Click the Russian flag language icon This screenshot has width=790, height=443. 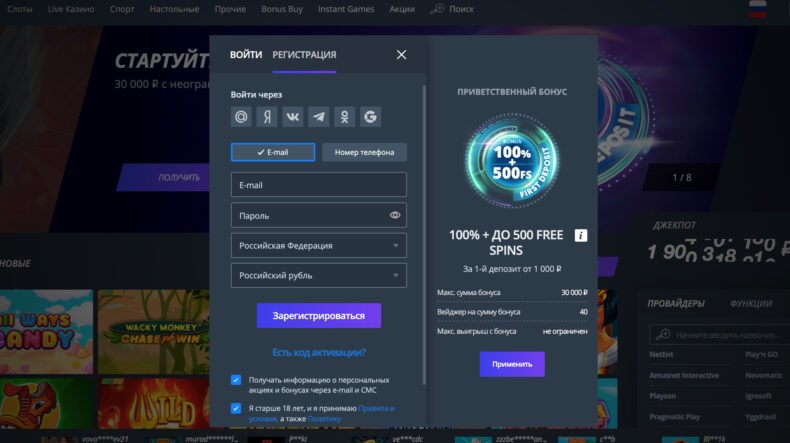click(758, 9)
